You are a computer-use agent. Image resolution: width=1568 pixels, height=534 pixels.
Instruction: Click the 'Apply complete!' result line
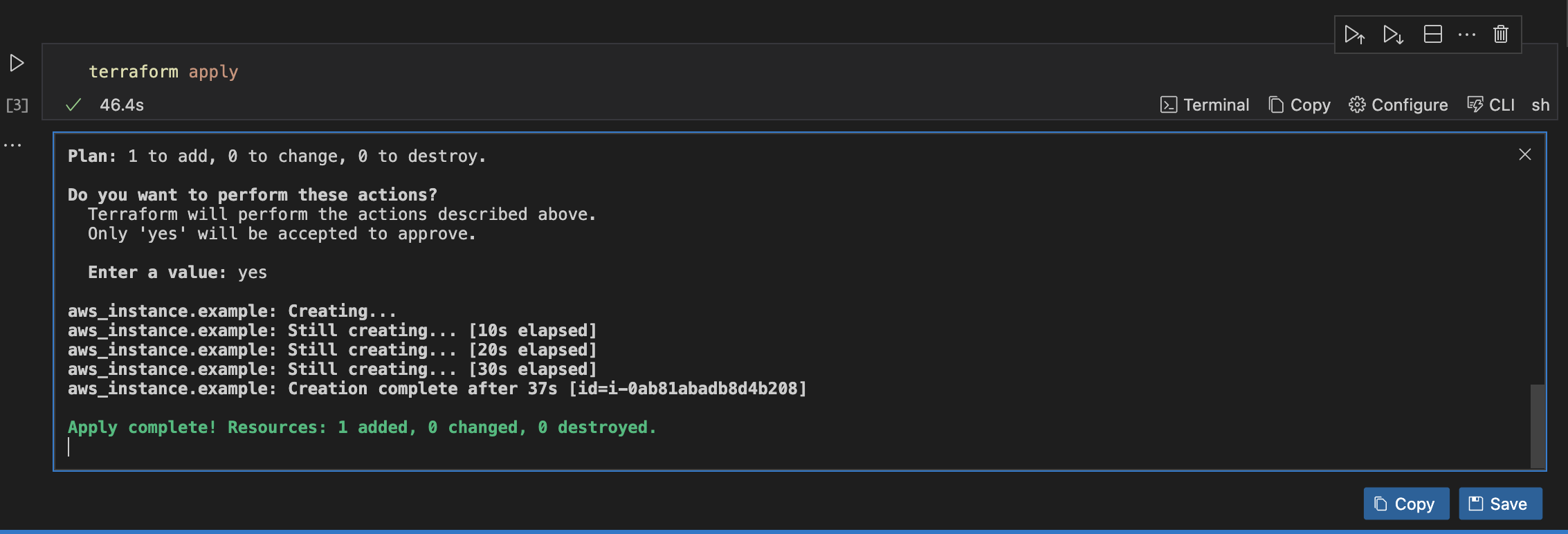click(x=362, y=427)
